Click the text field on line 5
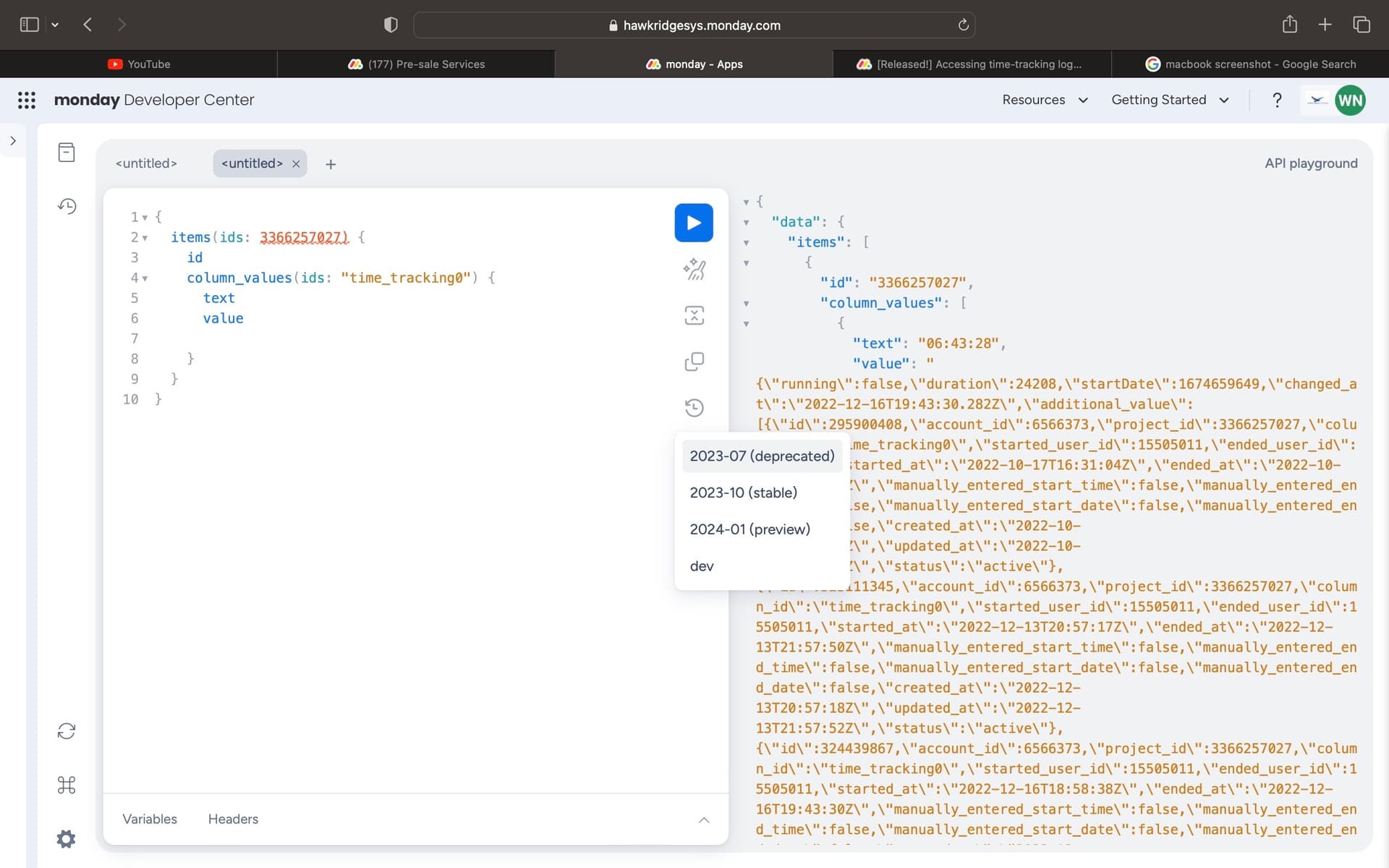The width and height of the screenshot is (1389, 868). click(x=218, y=298)
